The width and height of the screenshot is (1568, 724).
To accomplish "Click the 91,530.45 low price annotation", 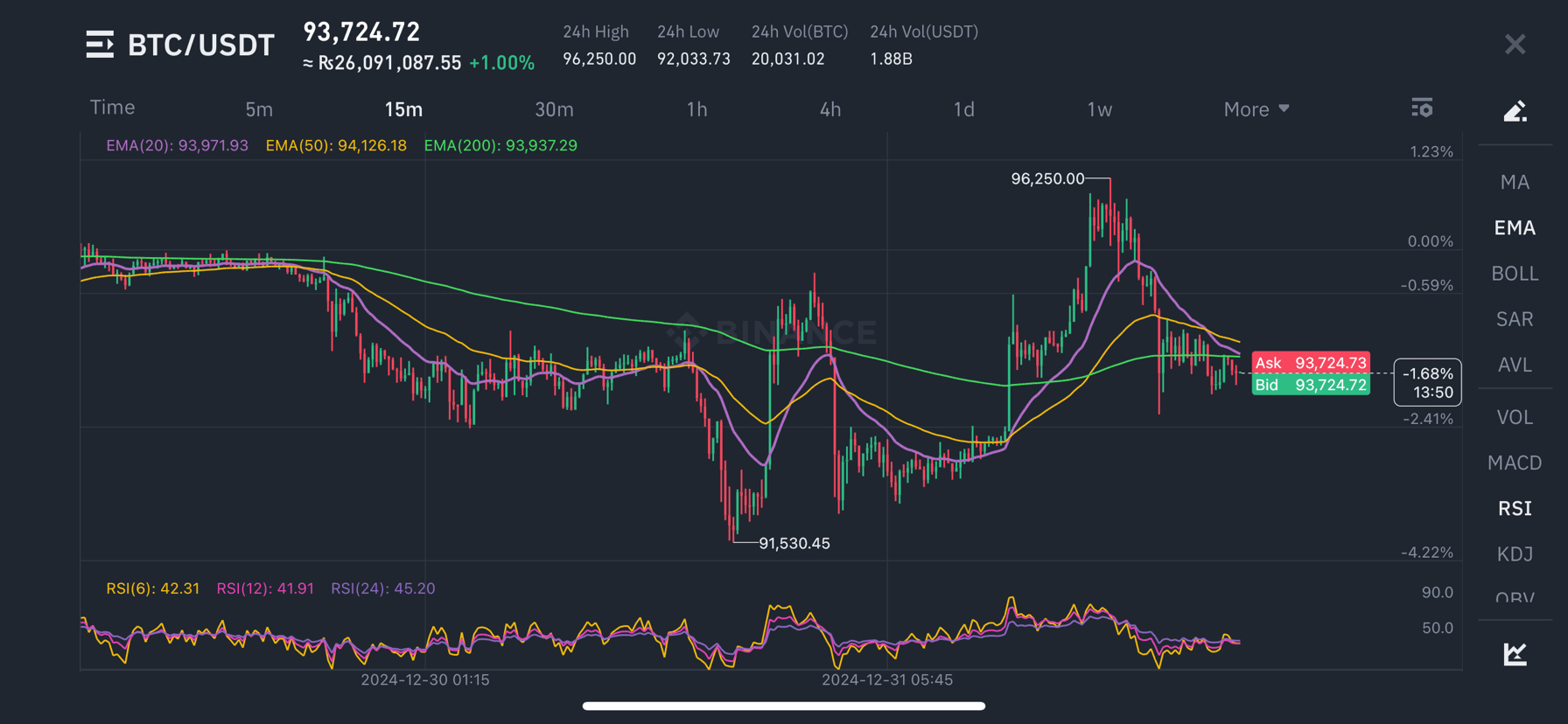I will (x=794, y=543).
